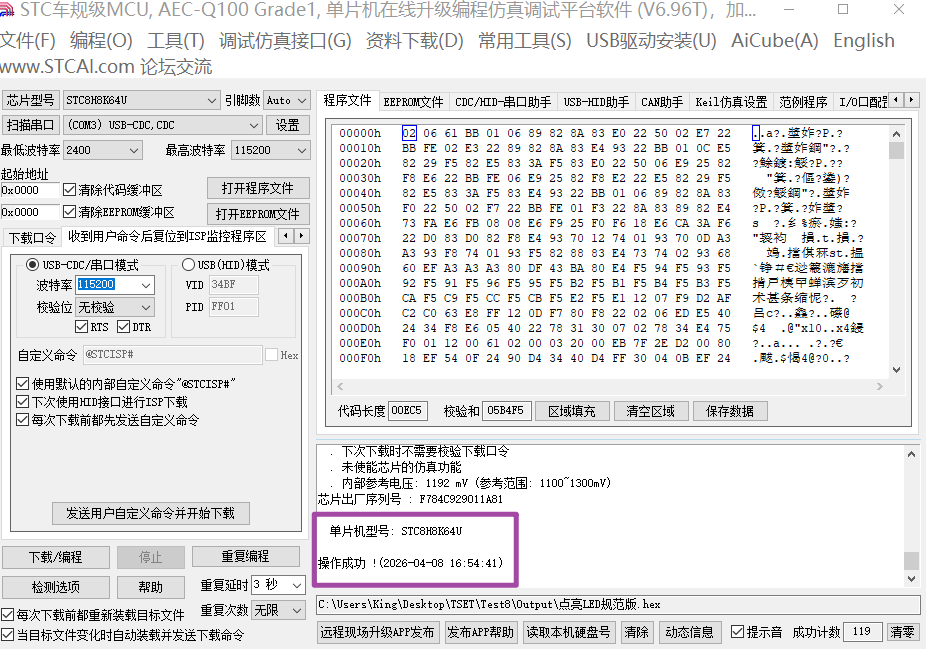Open the 常用工具(S) menu

click(524, 41)
